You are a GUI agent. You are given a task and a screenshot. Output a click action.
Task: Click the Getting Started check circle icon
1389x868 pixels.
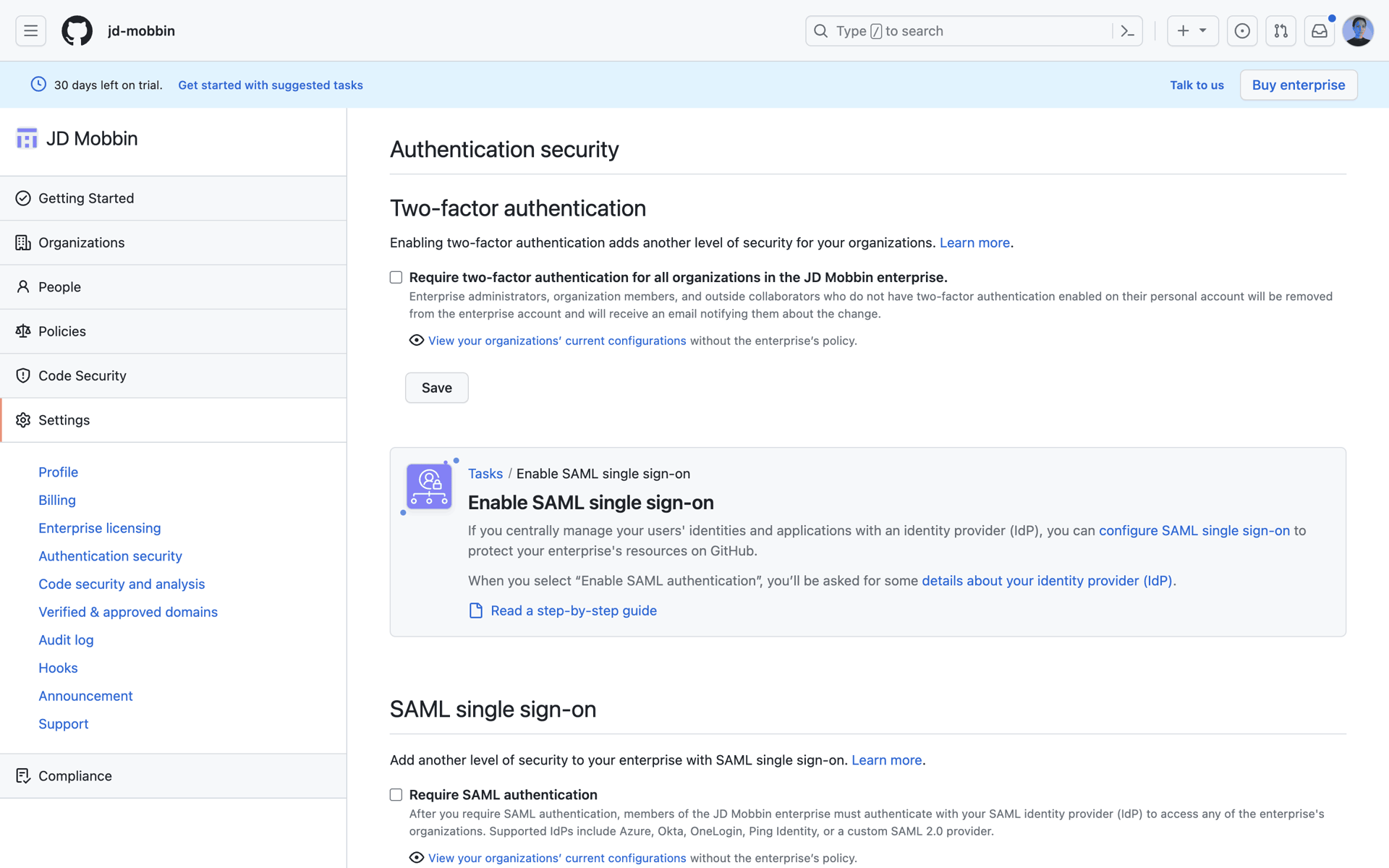point(23,198)
